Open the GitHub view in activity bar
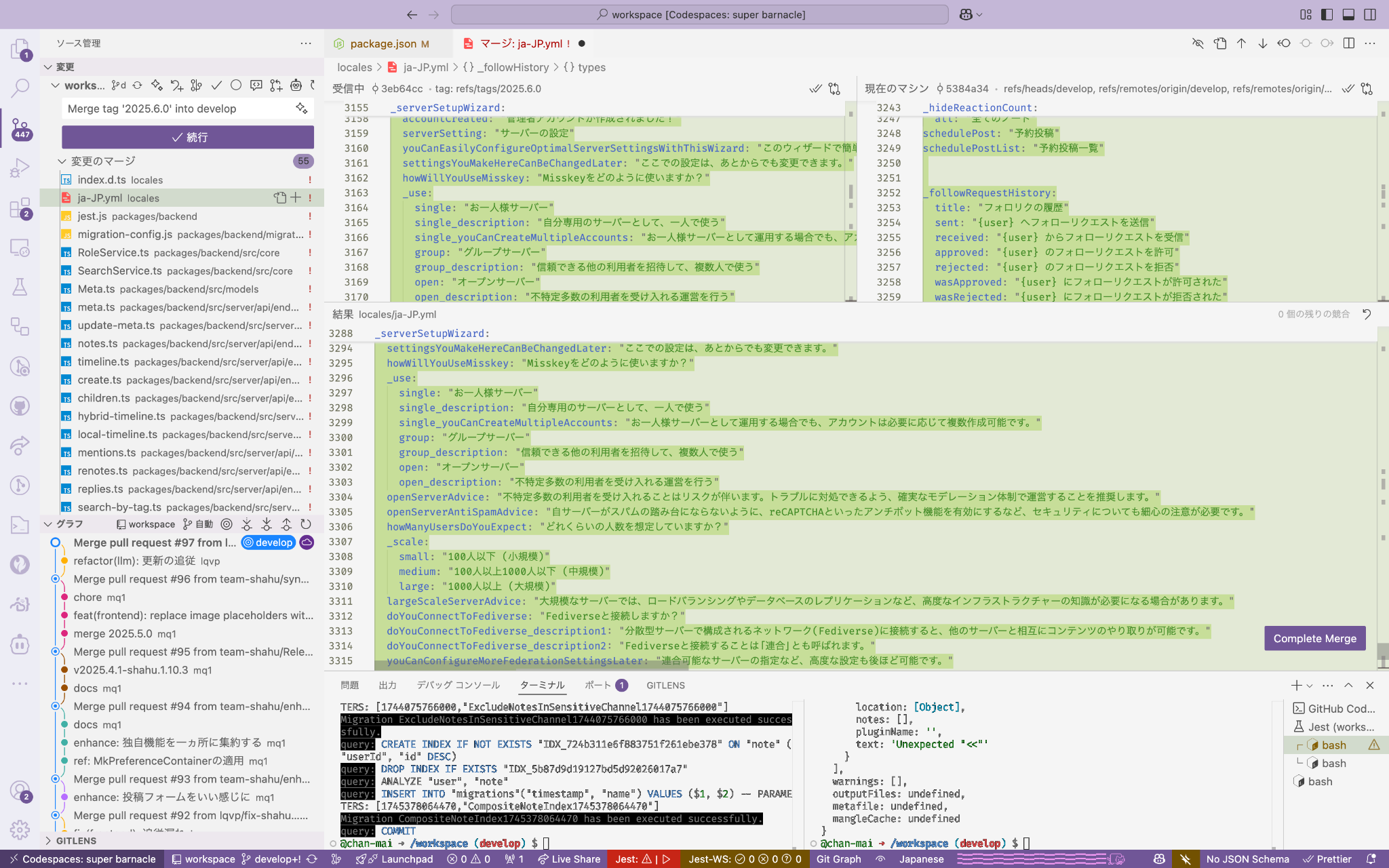 pyautogui.click(x=20, y=406)
